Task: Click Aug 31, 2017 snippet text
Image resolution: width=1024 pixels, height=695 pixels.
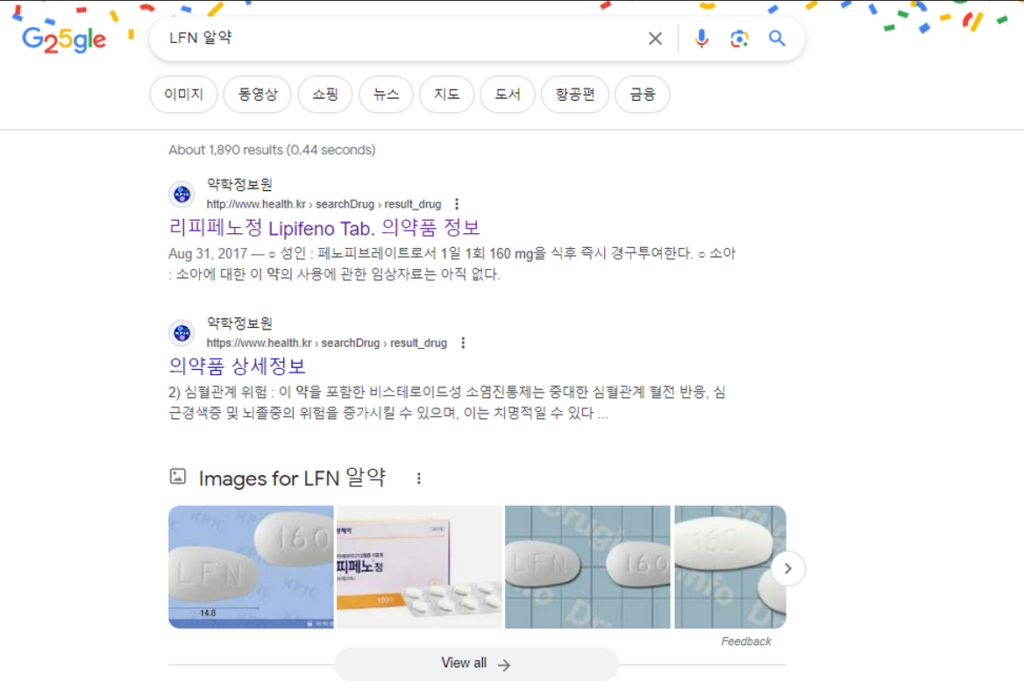Action: pos(208,253)
